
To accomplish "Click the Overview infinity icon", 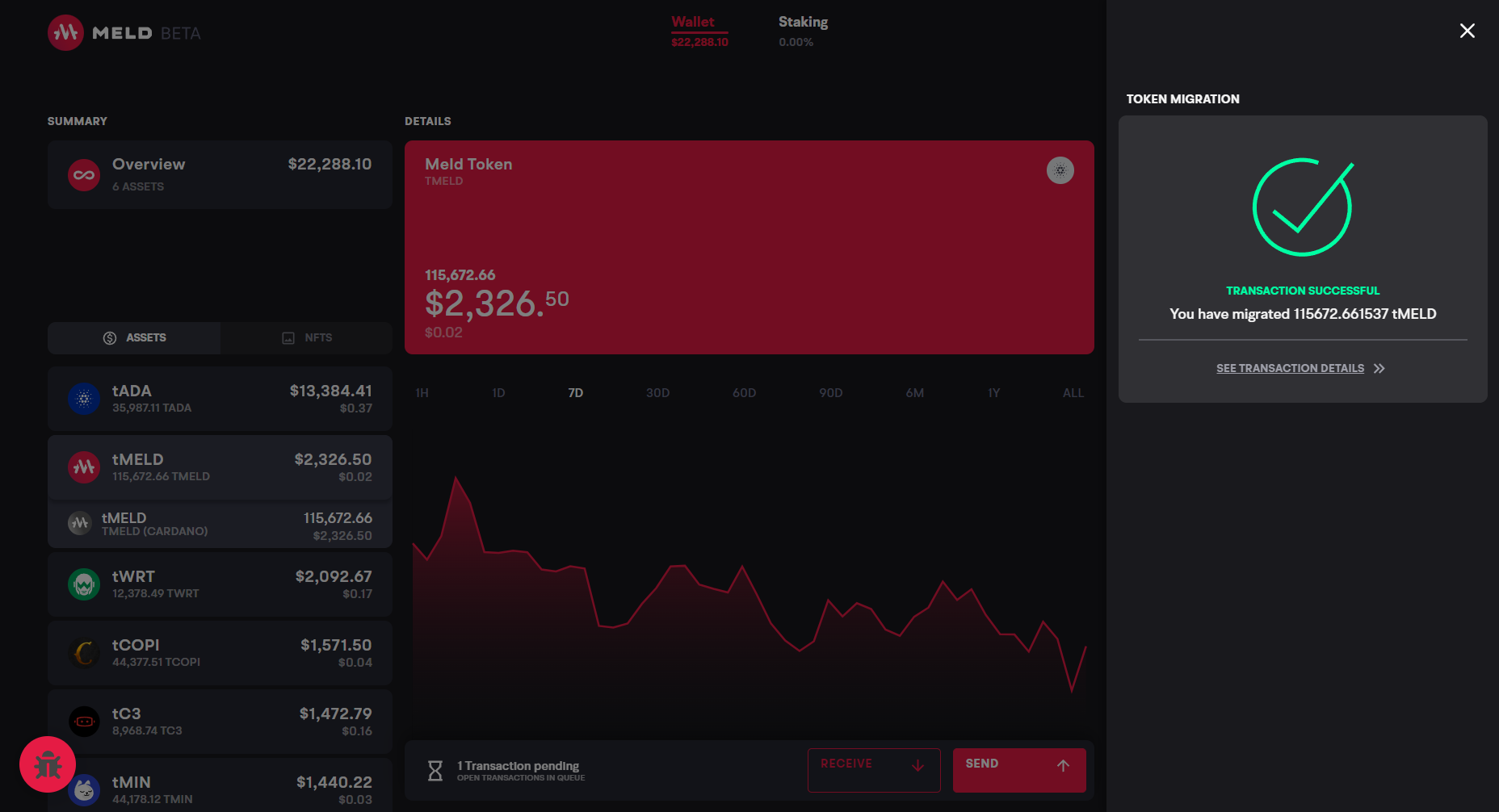I will coord(84,175).
